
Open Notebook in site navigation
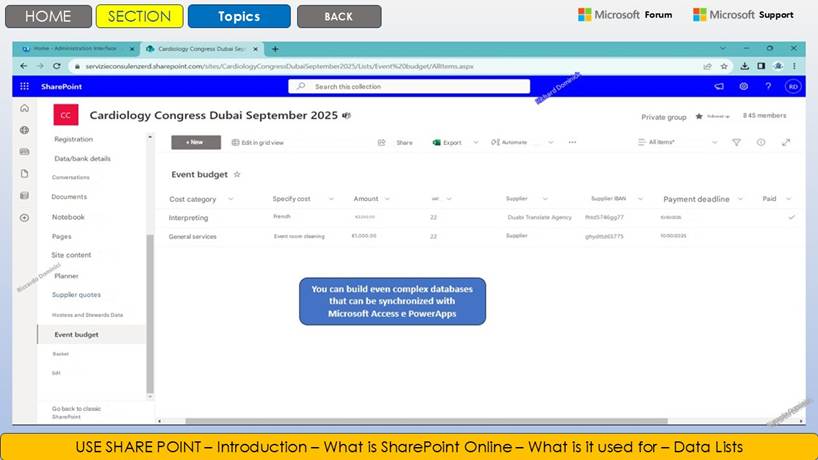point(68,217)
